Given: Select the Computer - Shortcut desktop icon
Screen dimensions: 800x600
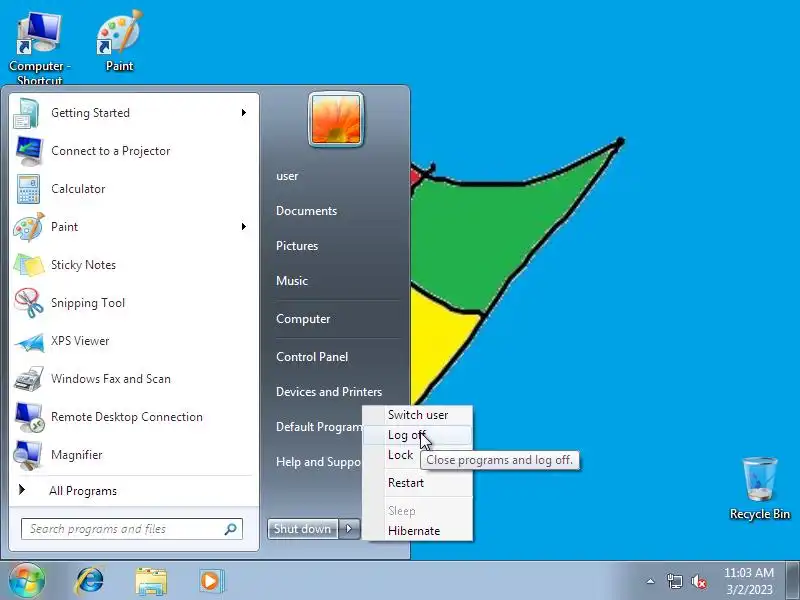Looking at the screenshot, I should 40,48.
